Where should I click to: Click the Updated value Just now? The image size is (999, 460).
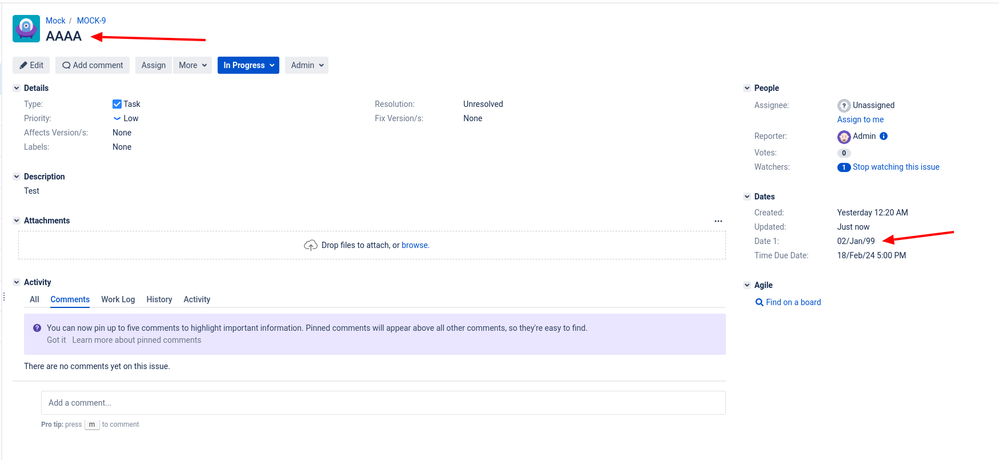[x=853, y=227]
